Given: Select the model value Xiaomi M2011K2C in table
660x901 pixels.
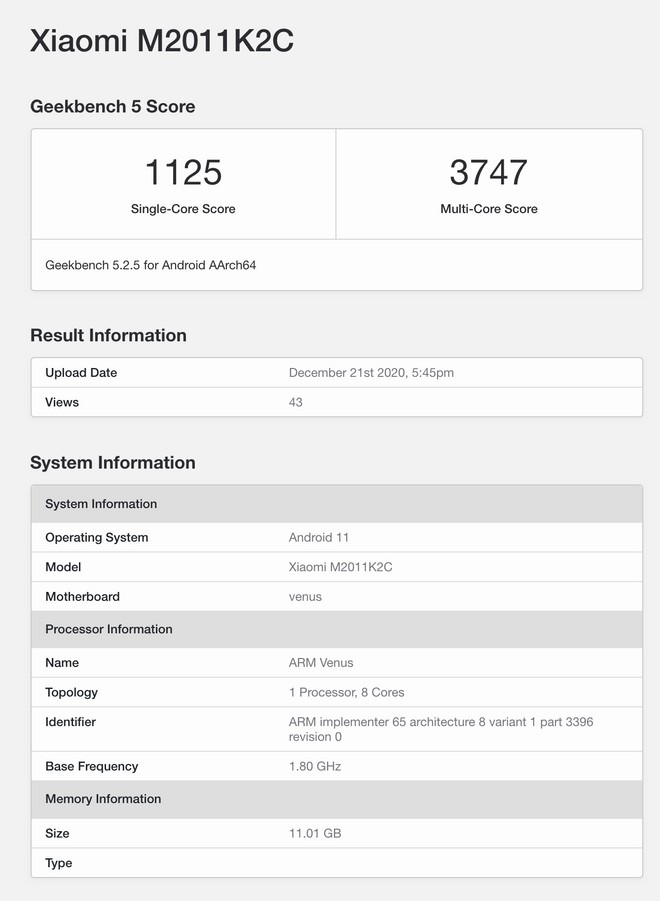Looking at the screenshot, I should coord(341,567).
